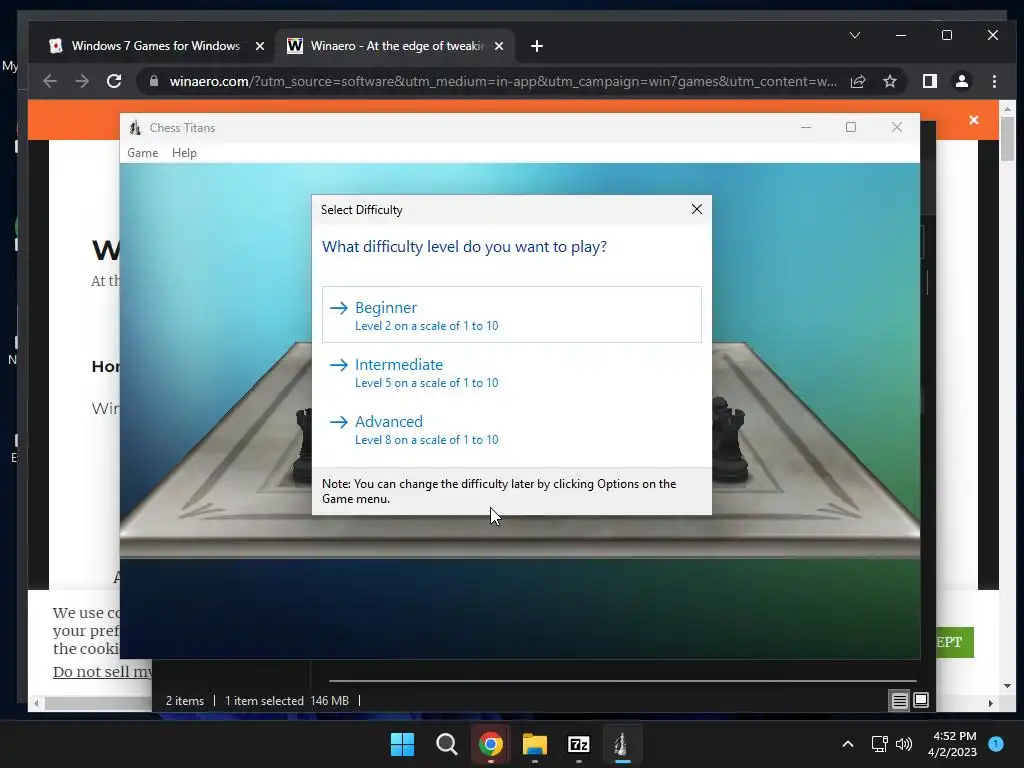The height and width of the screenshot is (768, 1024).
Task: Go back in Chrome
Action: tap(50, 81)
